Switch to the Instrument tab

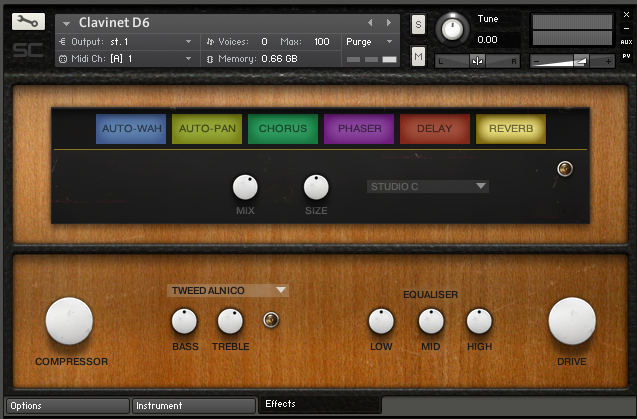coord(193,406)
